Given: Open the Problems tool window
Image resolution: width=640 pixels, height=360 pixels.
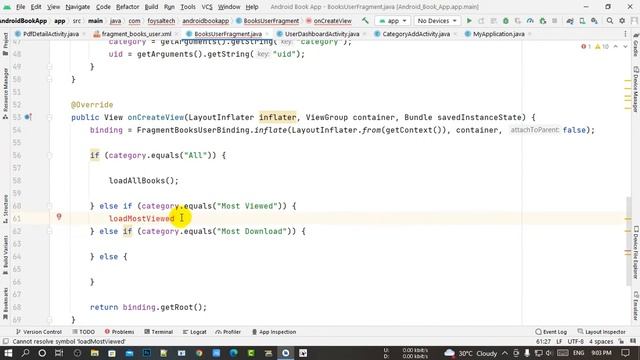Looking at the screenshot, I should 119,332.
